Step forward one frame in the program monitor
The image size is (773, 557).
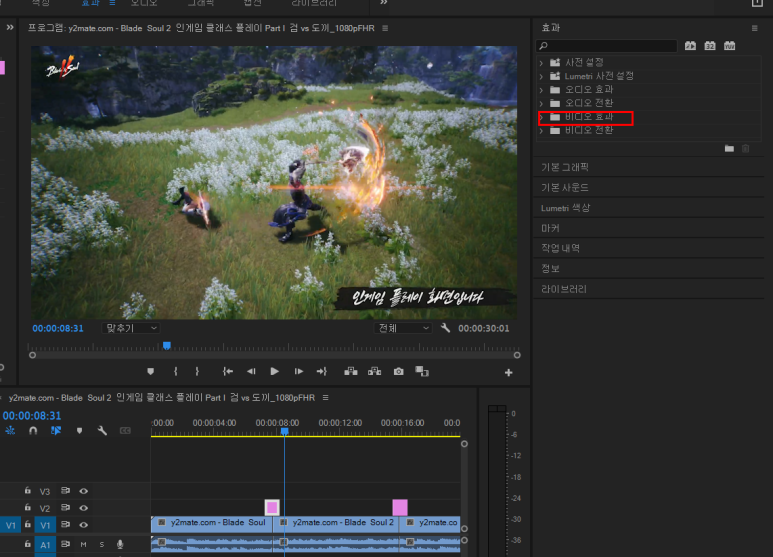tap(299, 372)
